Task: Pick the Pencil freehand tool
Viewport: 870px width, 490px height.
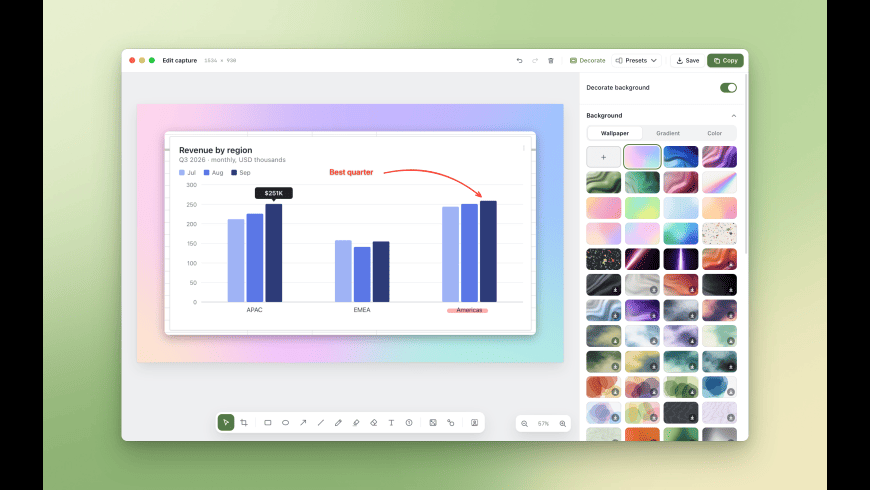Action: [x=338, y=423]
